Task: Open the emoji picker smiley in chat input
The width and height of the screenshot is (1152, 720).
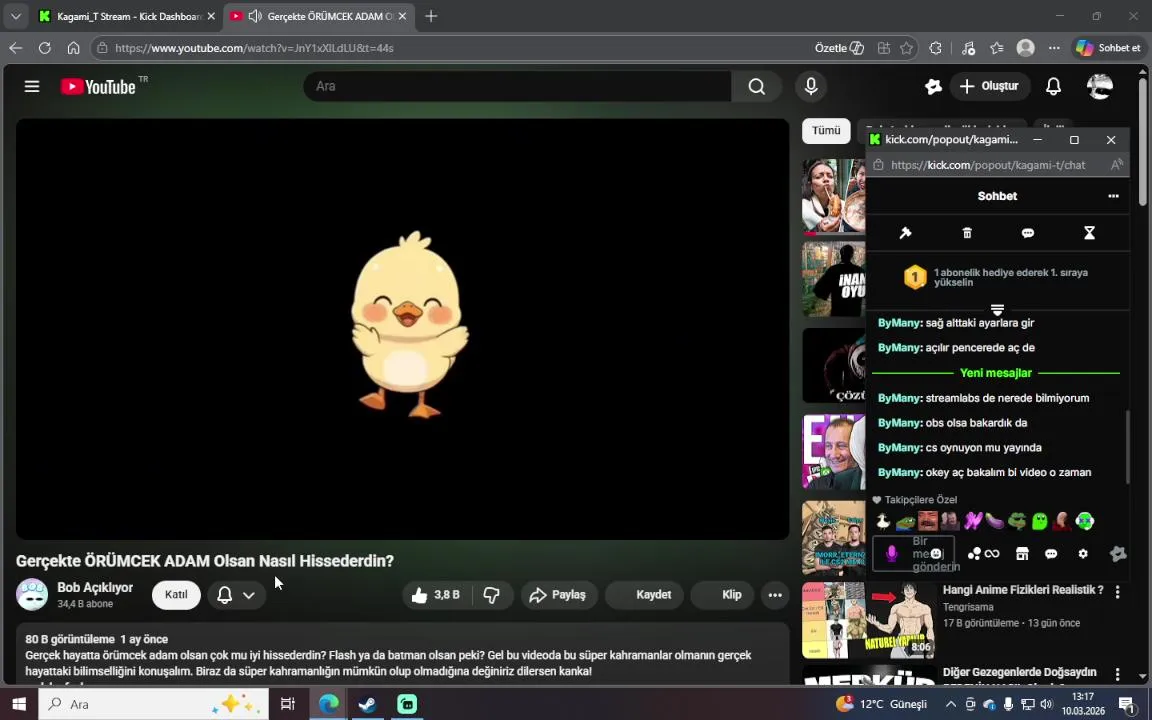Action: click(936, 554)
